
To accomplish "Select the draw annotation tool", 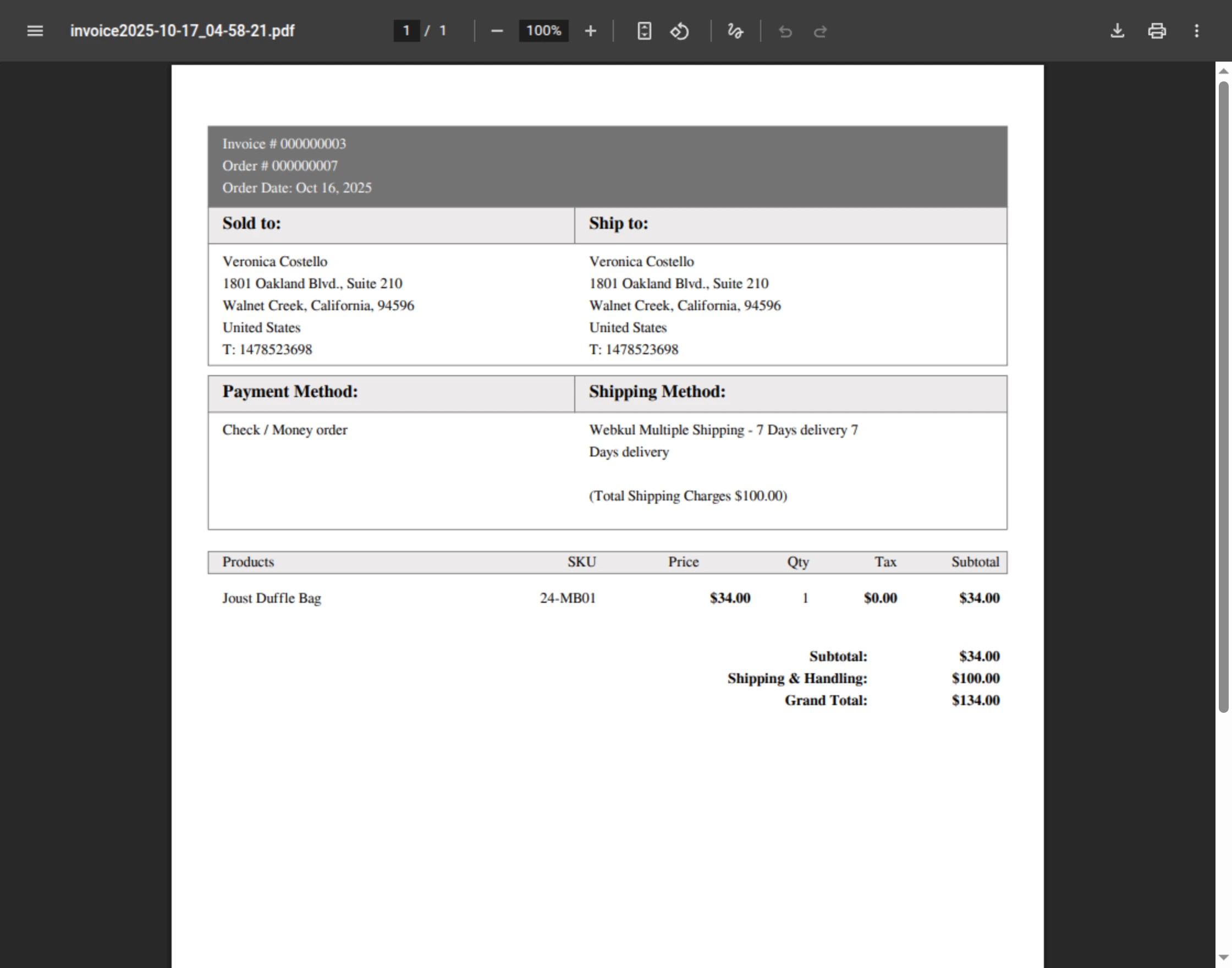I will [735, 31].
